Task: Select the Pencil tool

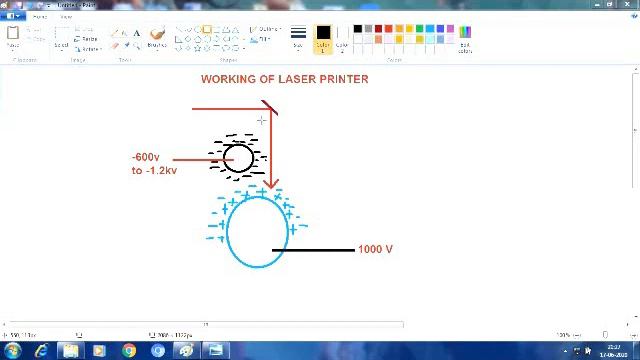Action: point(116,33)
